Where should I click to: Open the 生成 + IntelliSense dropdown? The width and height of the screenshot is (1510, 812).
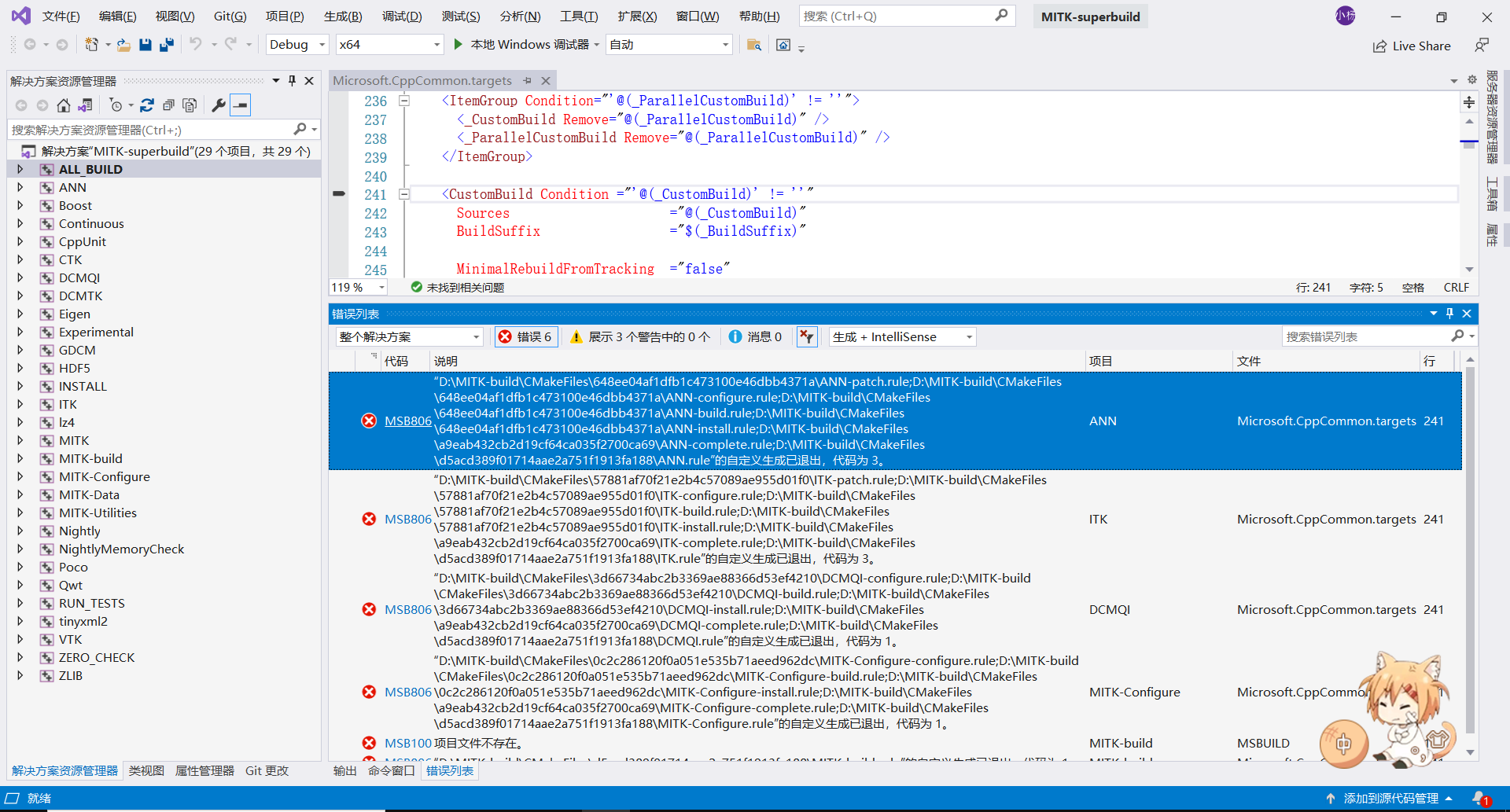tap(903, 337)
